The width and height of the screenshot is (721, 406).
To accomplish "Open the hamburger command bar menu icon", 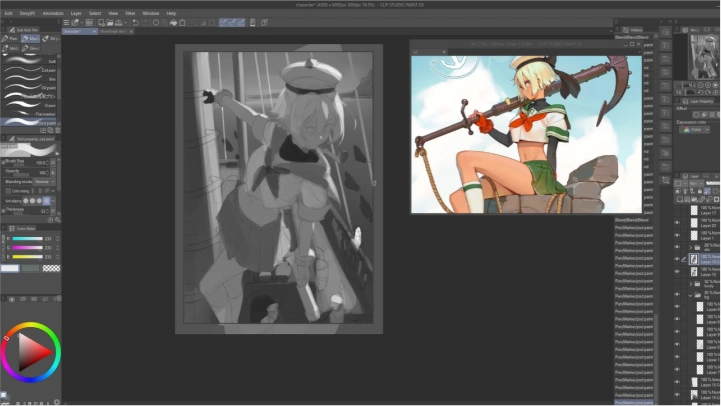I will [x=66, y=23].
